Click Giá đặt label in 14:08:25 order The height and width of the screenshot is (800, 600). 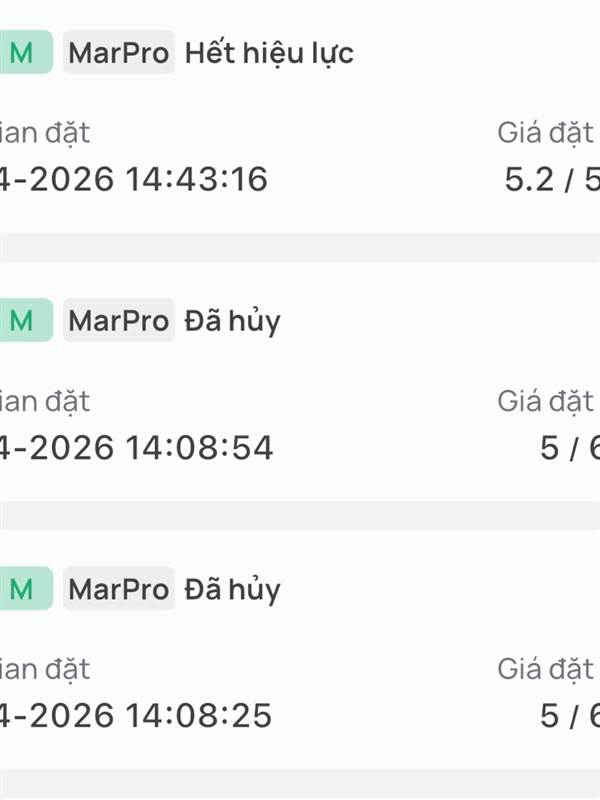pos(546,669)
